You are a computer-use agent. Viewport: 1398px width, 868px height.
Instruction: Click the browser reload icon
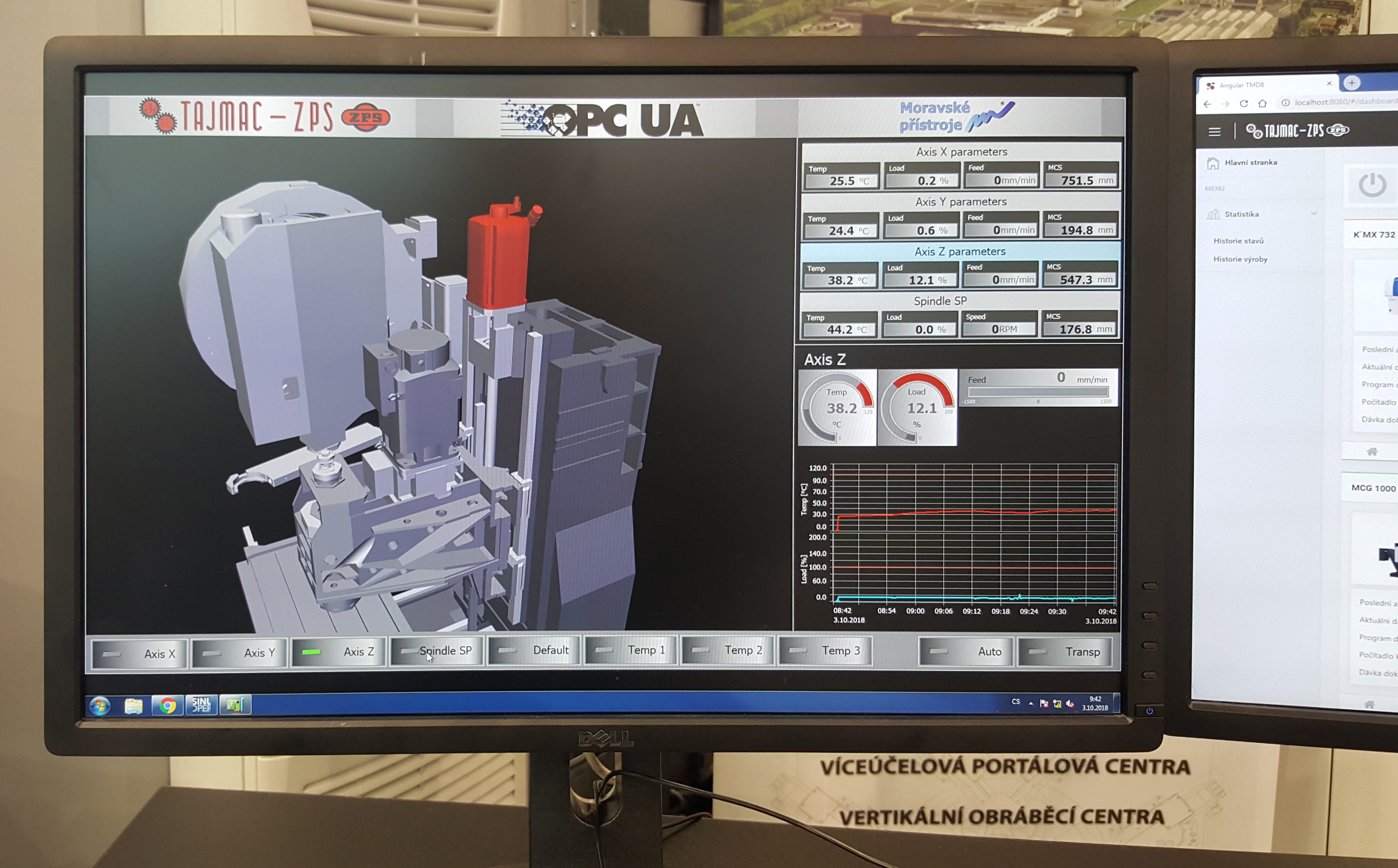1244,104
